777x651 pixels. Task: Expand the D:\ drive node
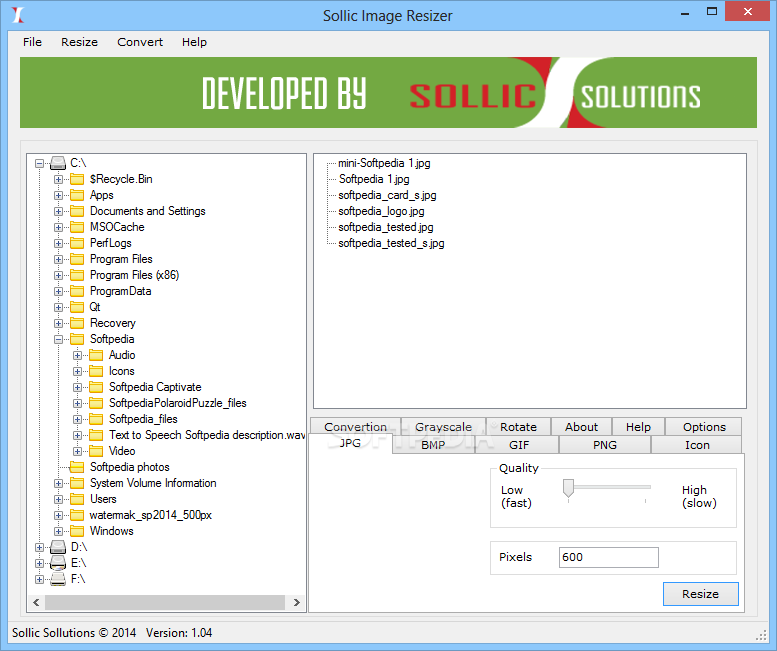pos(40,547)
